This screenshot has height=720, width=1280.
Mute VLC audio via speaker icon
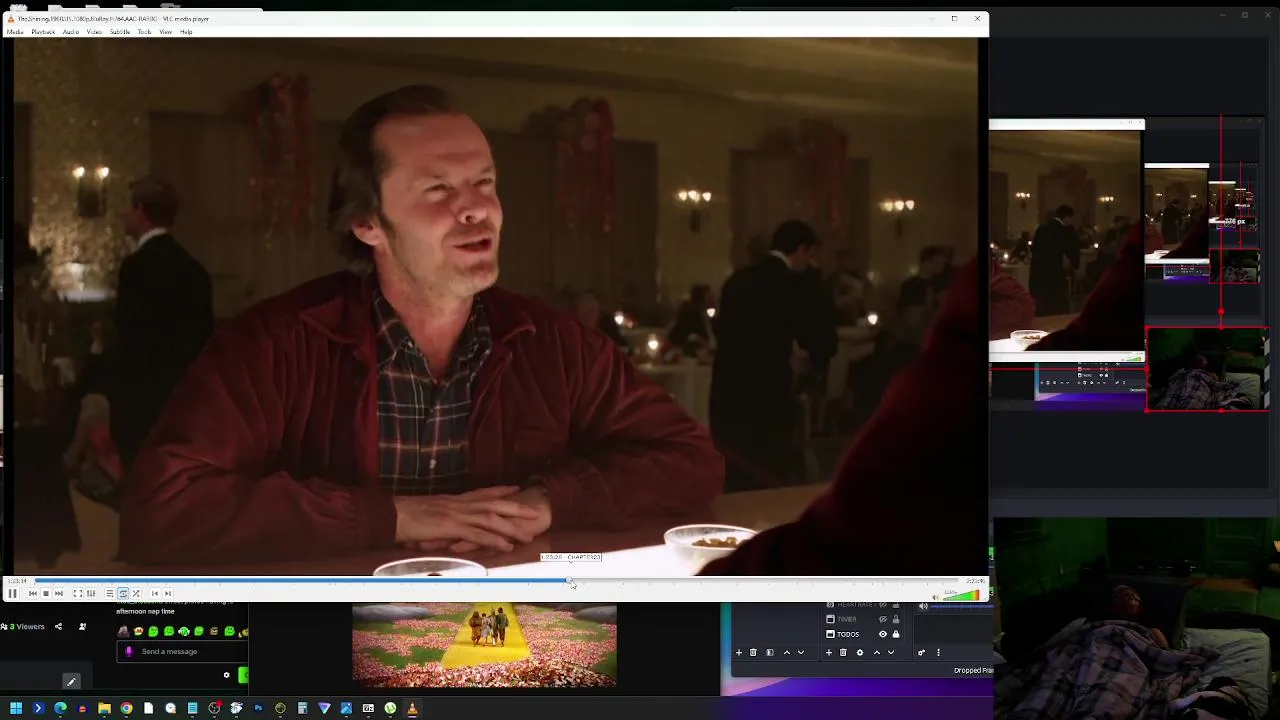tap(936, 597)
